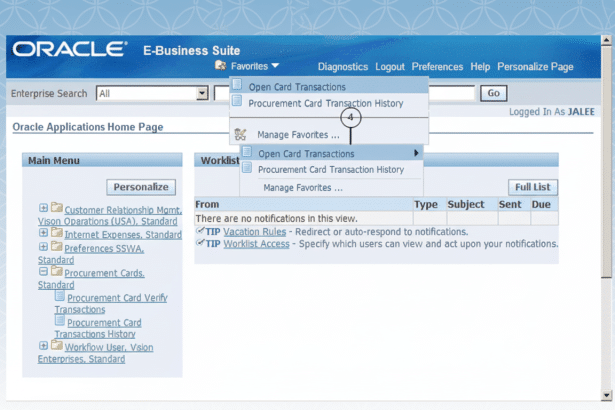Sort worklist by Type column
The image size is (615, 410).
point(426,204)
